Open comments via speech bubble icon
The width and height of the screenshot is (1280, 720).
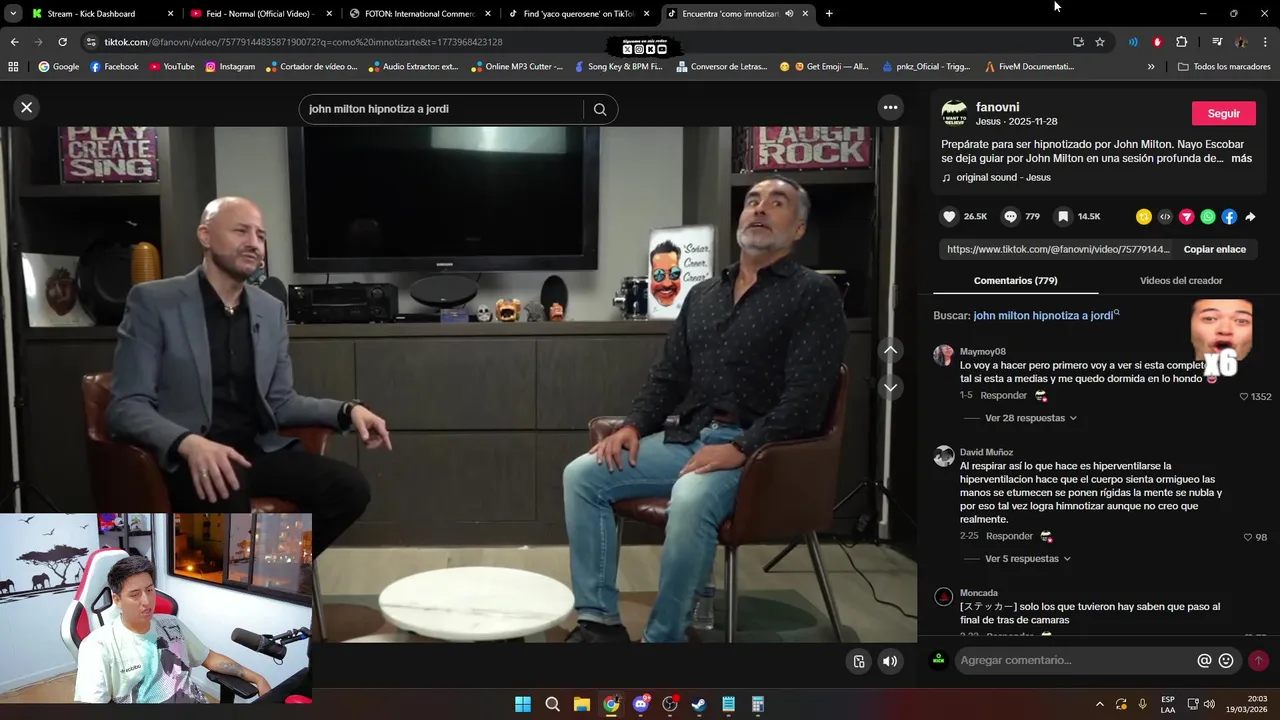[x=1010, y=216]
